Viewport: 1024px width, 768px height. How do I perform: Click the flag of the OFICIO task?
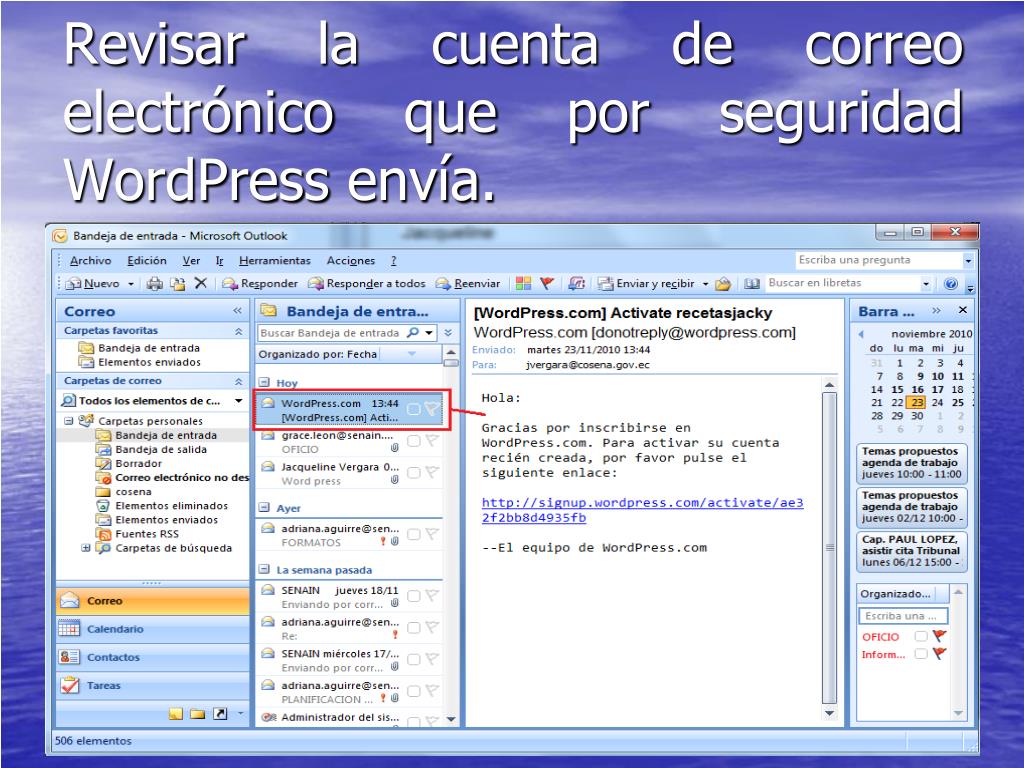[x=939, y=635]
